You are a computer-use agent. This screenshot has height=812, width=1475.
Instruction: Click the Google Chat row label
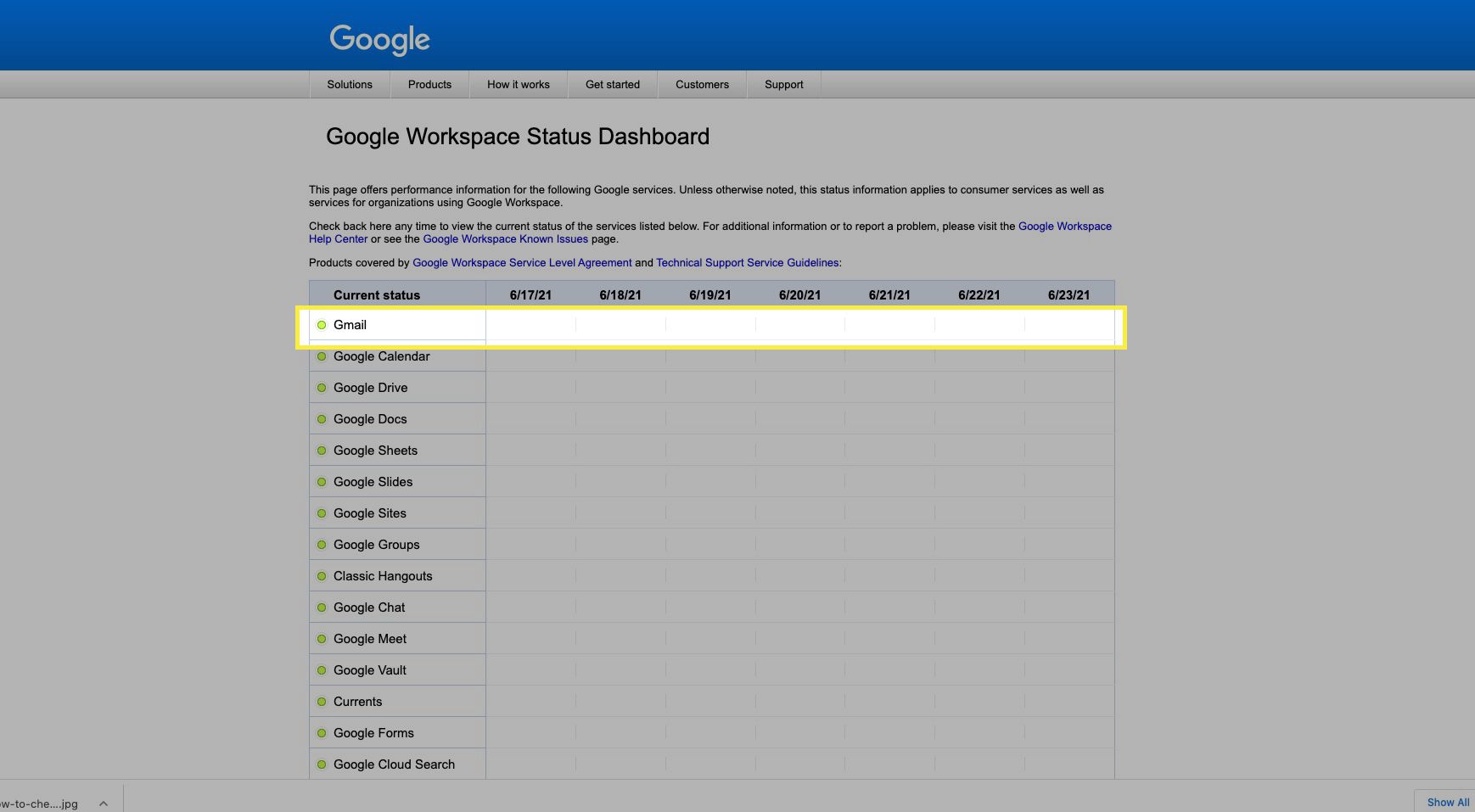369,608
